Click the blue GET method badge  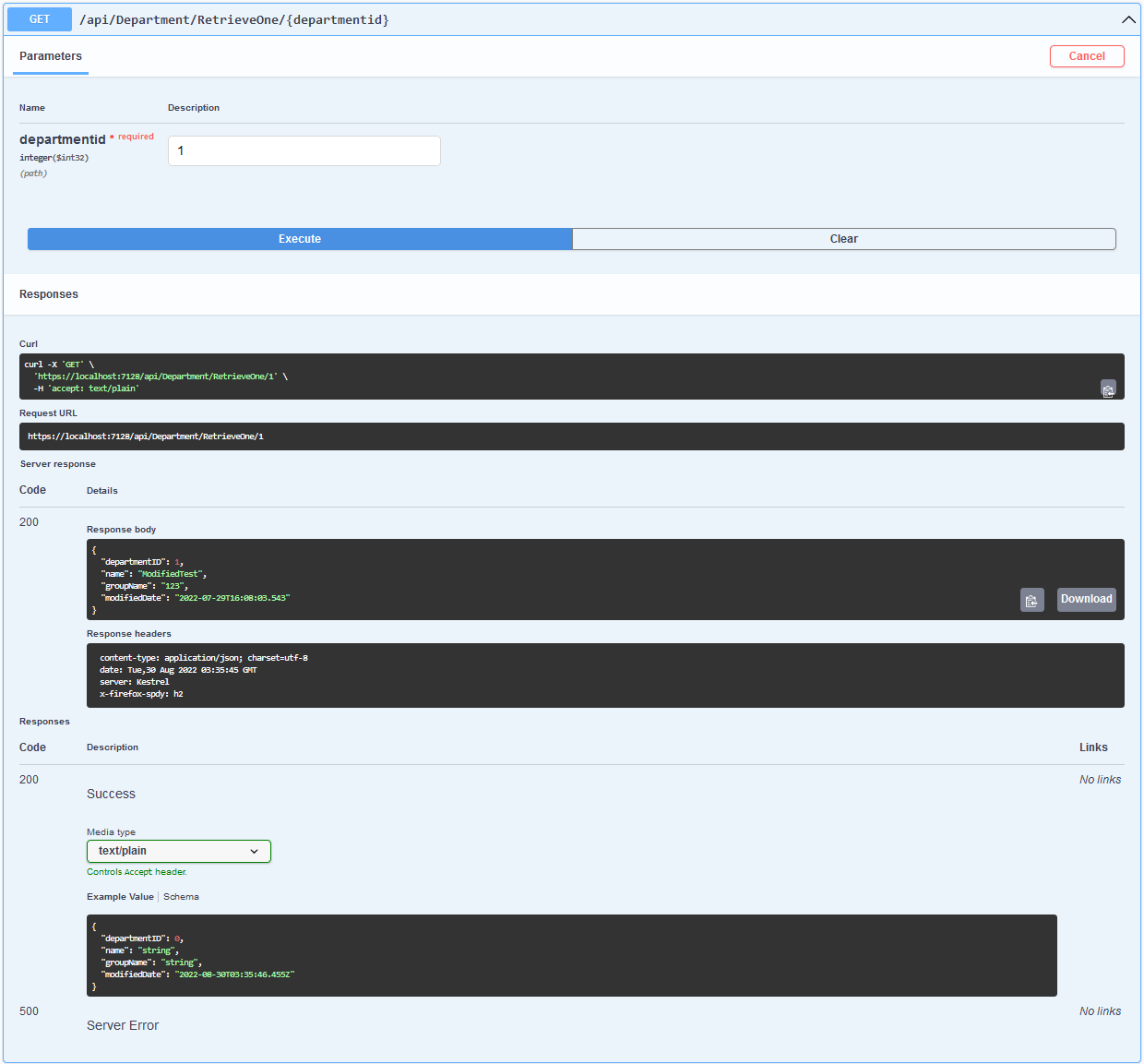click(x=40, y=19)
